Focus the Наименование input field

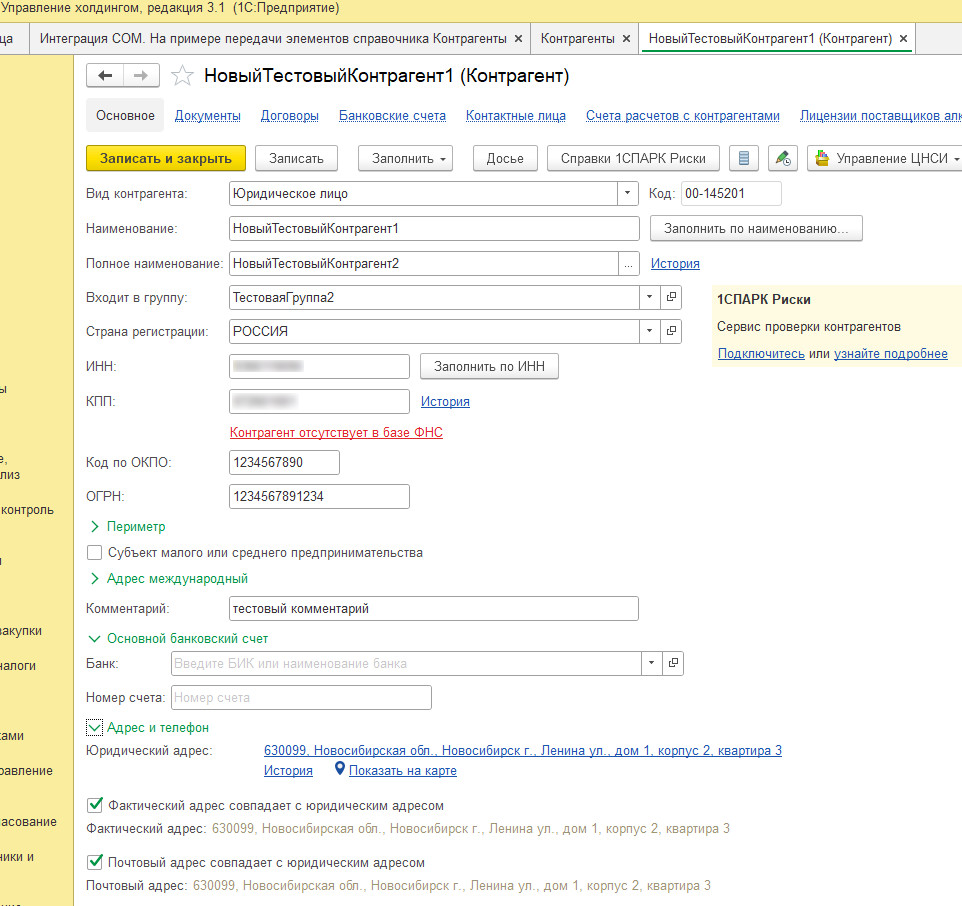point(434,228)
